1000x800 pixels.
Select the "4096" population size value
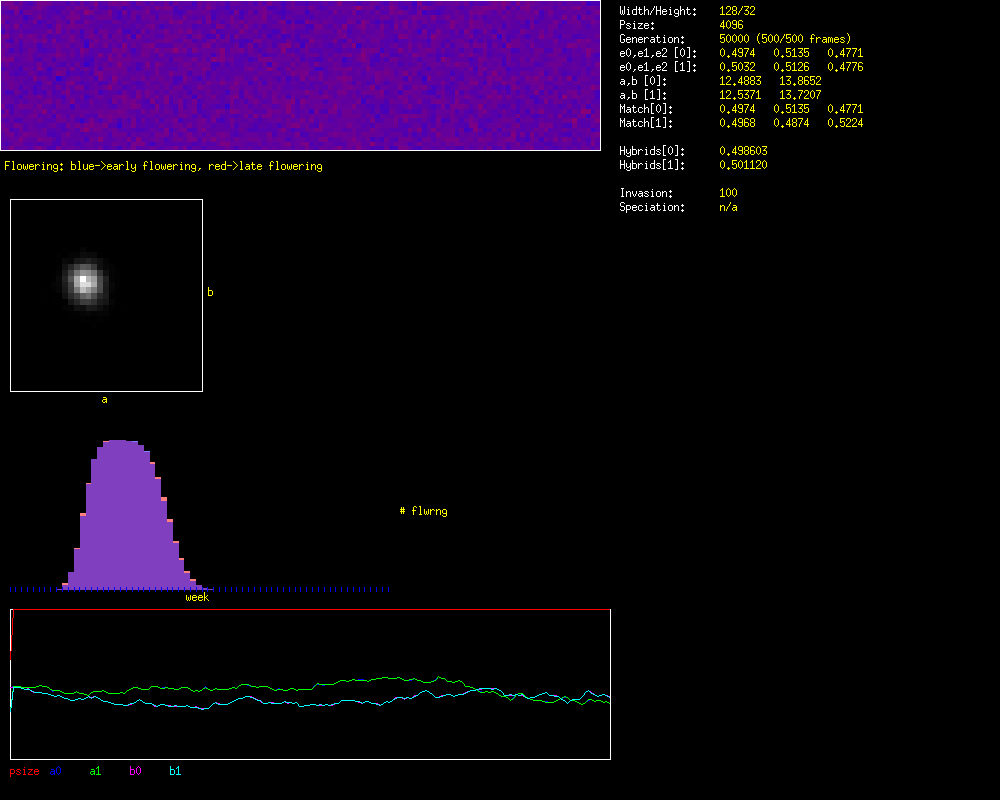(x=731, y=26)
